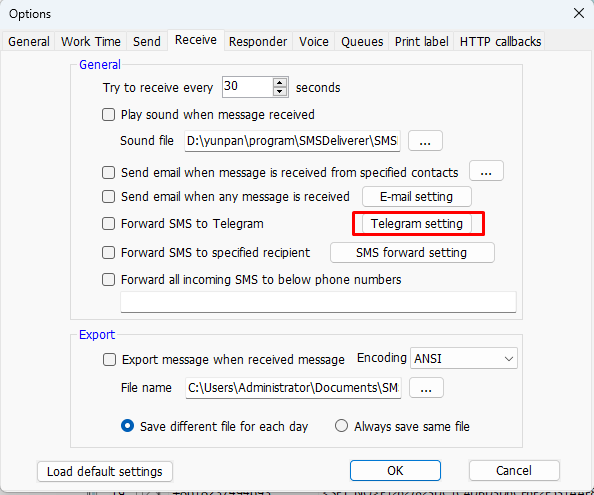The height and width of the screenshot is (495, 594).
Task: Open the HTTP callbacks tab
Action: (500, 41)
